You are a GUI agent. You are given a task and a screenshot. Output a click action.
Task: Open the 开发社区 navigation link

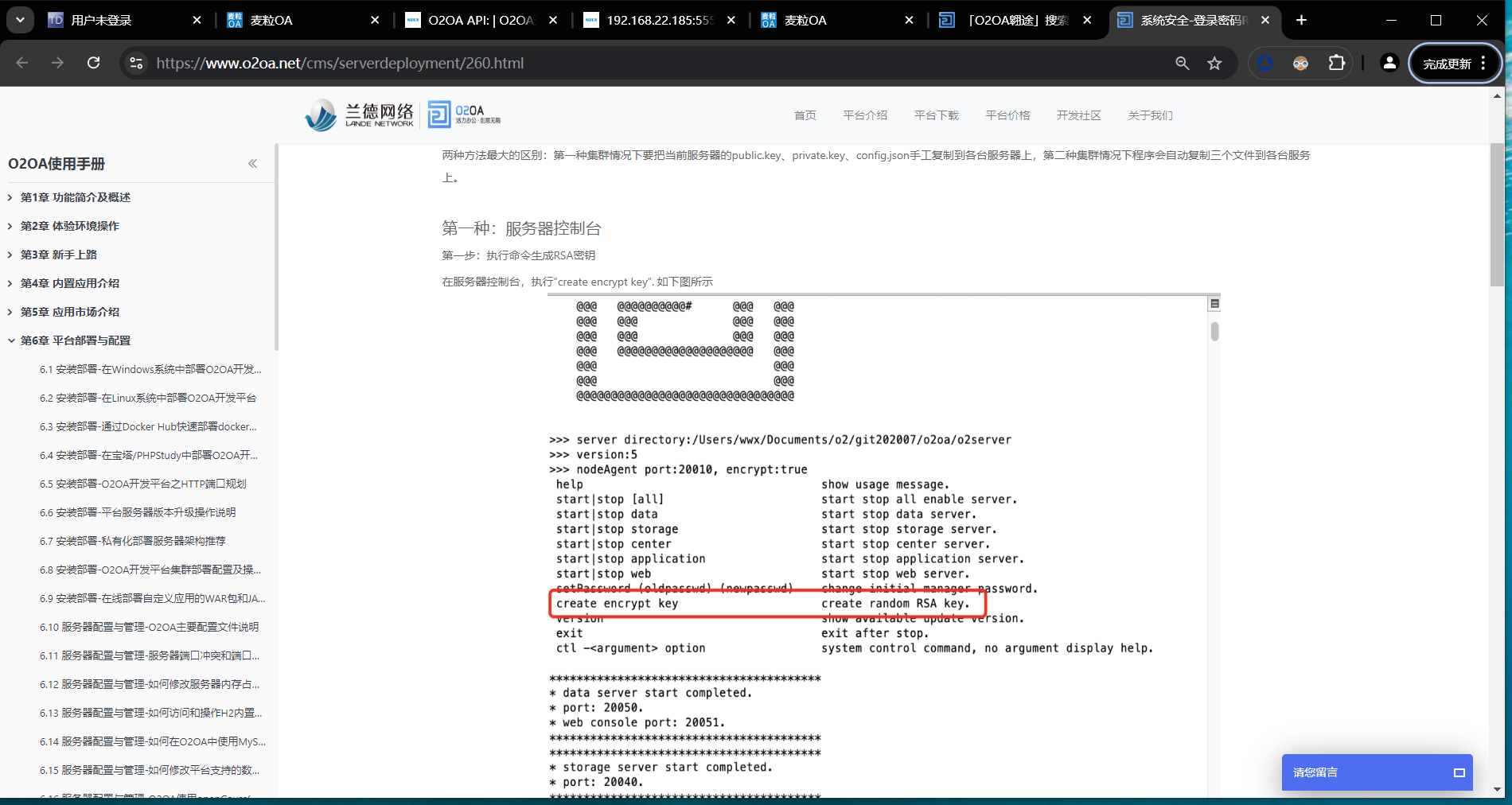[x=1079, y=115]
